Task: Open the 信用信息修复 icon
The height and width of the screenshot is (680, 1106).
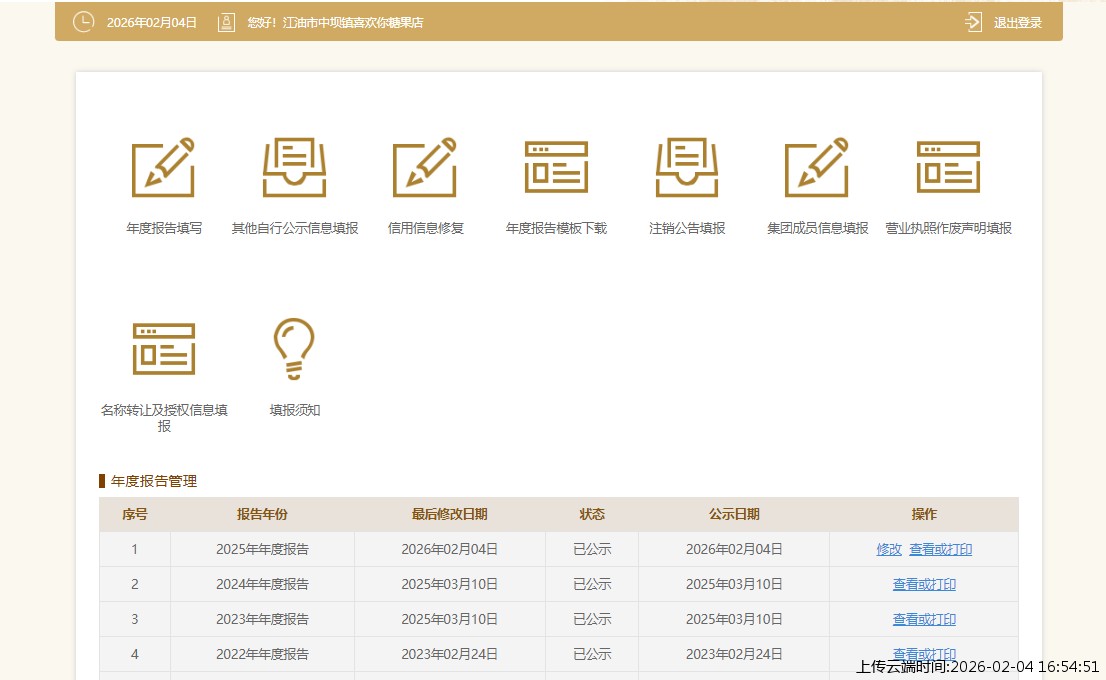Action: (x=425, y=168)
